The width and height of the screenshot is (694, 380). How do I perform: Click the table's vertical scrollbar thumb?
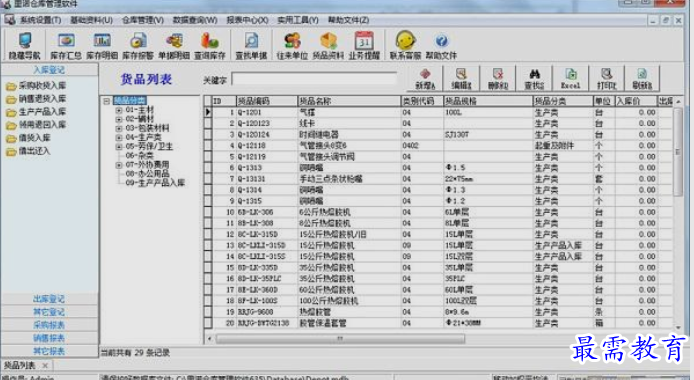(678, 152)
